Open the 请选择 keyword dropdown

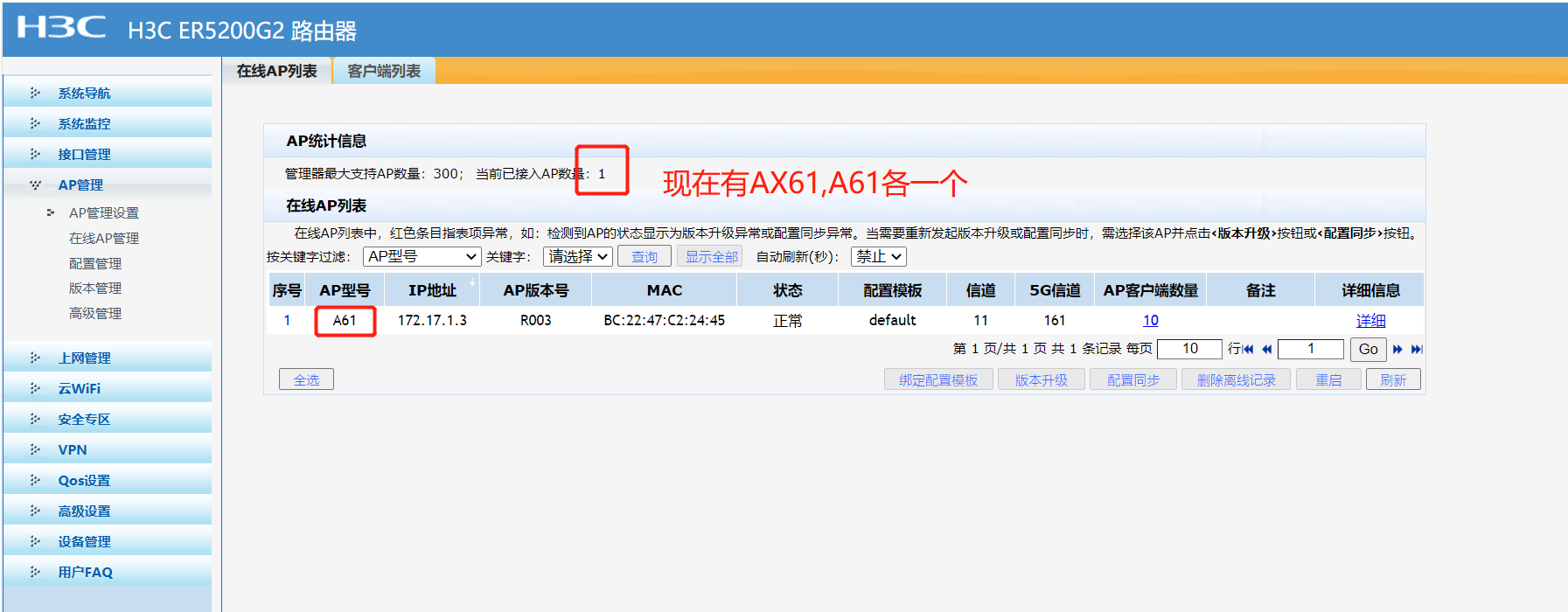578,256
